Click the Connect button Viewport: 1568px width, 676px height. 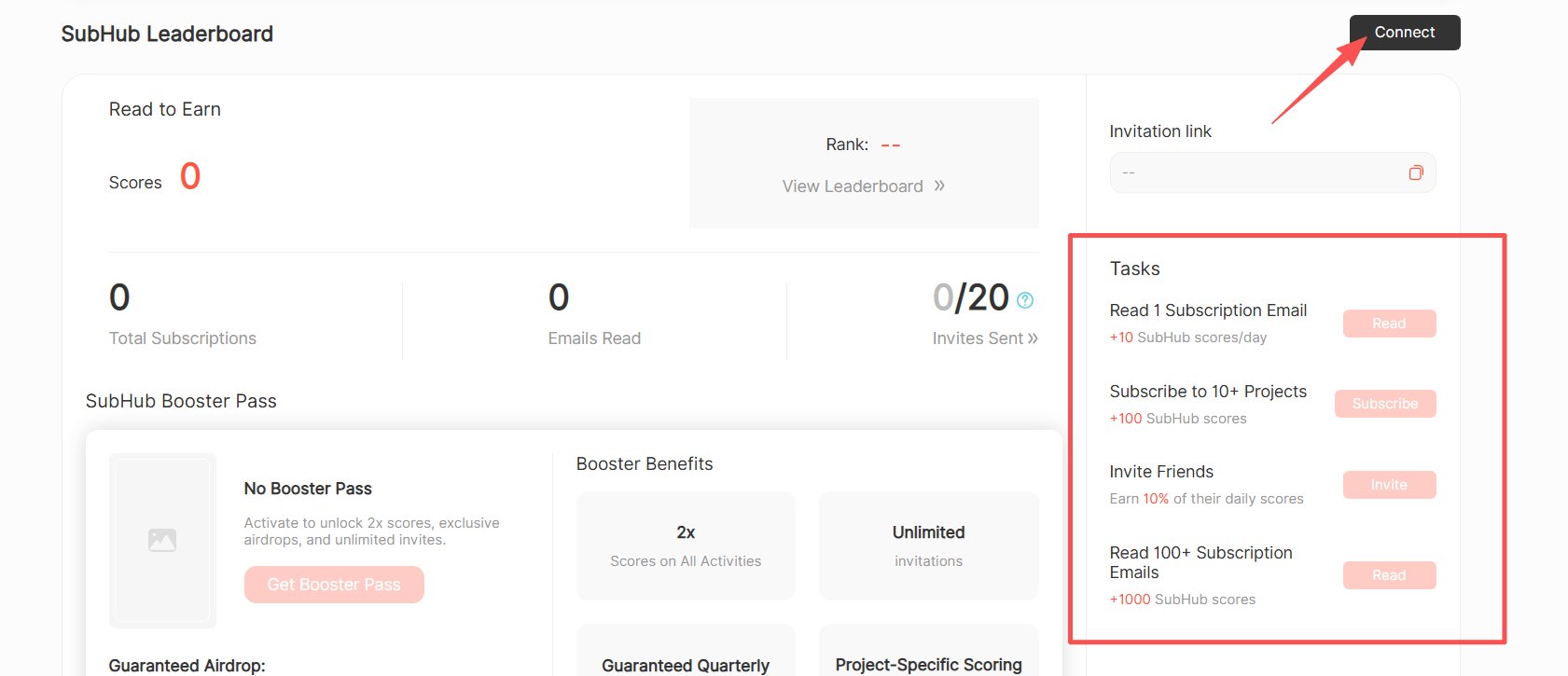pyautogui.click(x=1404, y=33)
